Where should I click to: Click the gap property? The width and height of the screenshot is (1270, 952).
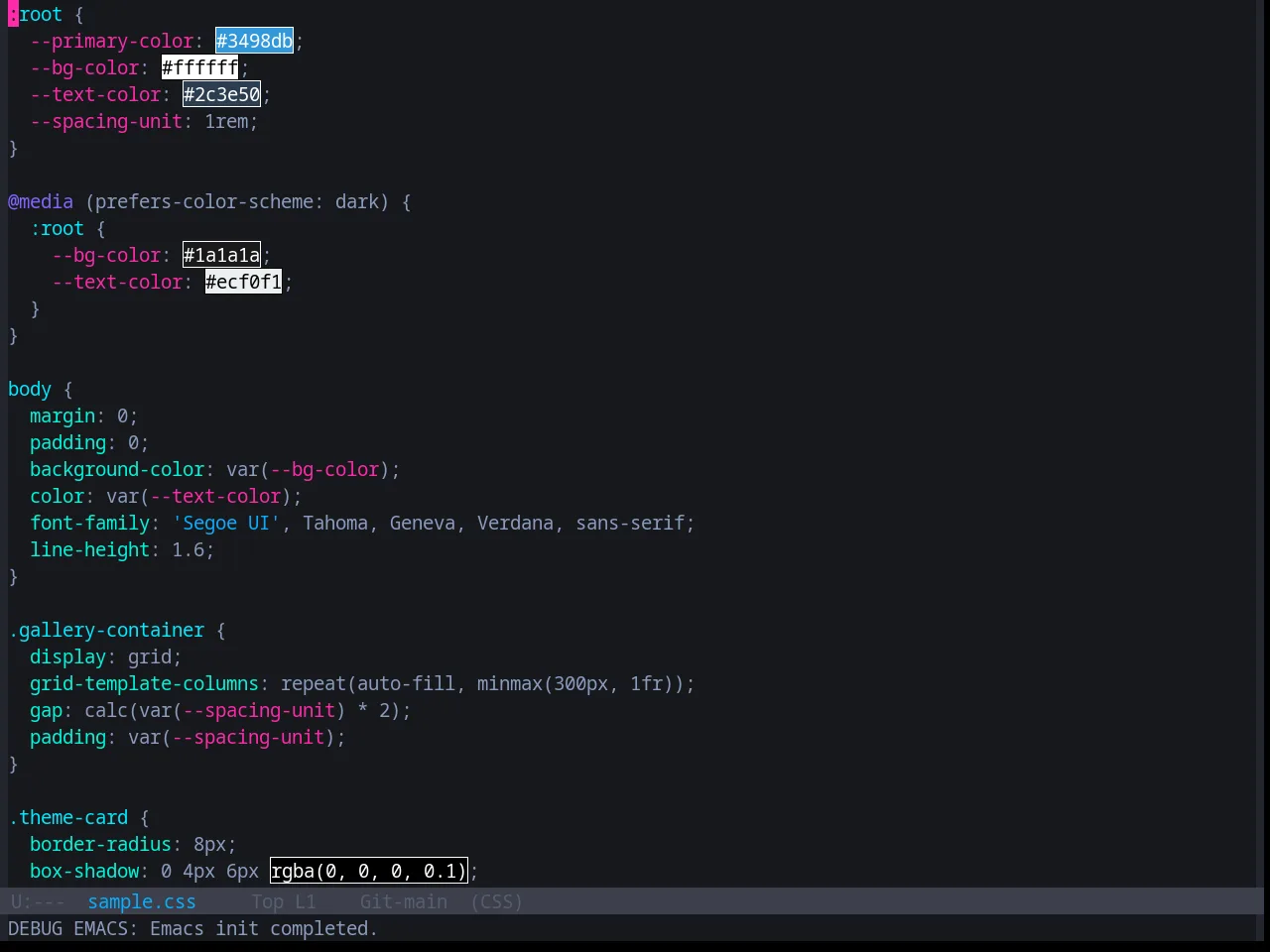click(47, 710)
